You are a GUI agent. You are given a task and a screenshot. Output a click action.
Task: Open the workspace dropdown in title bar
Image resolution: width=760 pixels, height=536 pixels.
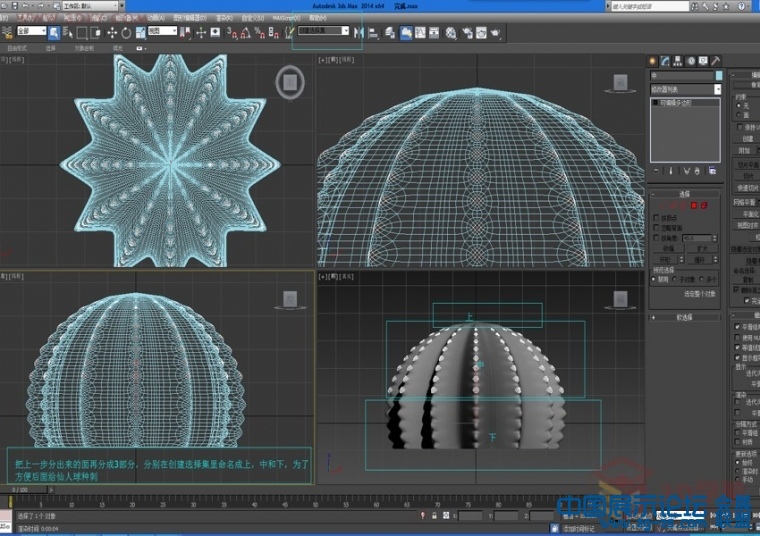click(x=91, y=6)
